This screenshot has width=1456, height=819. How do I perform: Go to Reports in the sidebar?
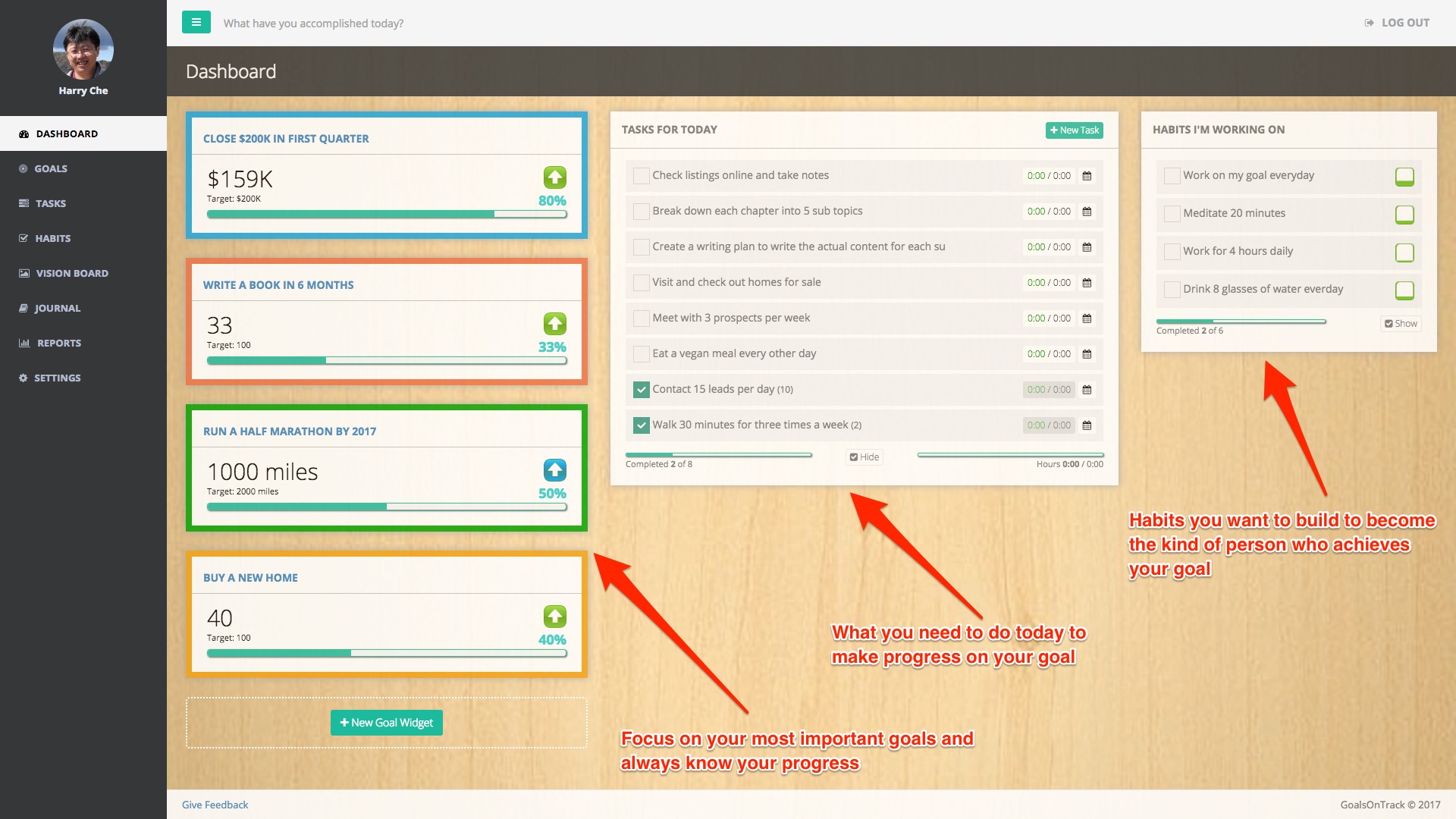coord(58,343)
